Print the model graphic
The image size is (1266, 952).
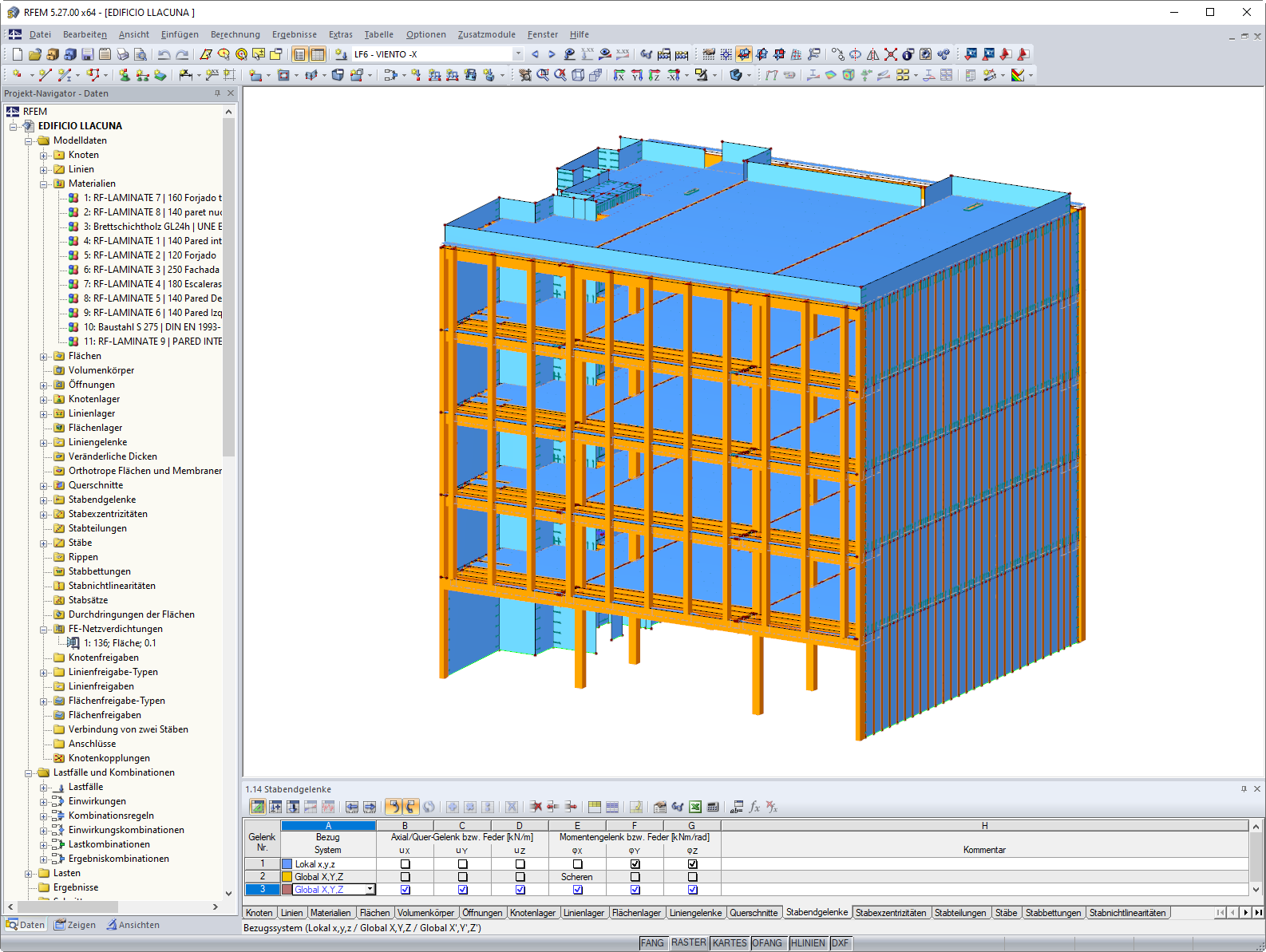122,54
